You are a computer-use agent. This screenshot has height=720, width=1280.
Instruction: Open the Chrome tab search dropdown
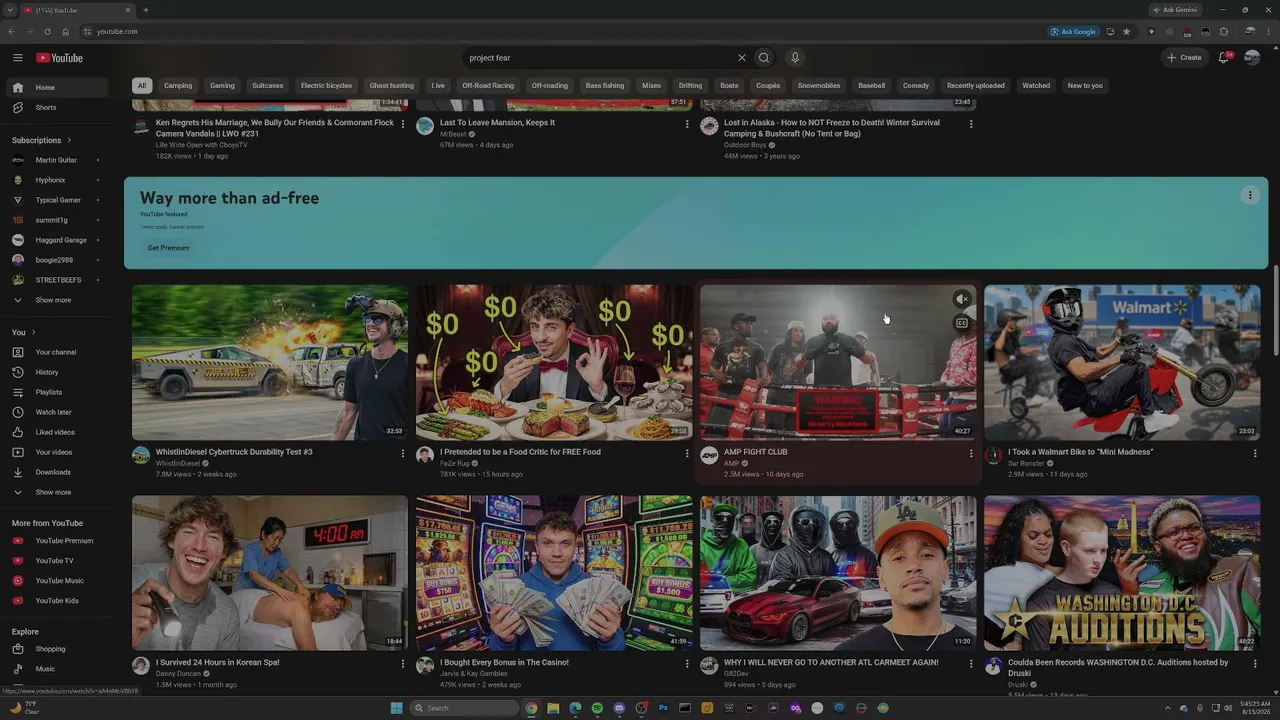tap(10, 10)
